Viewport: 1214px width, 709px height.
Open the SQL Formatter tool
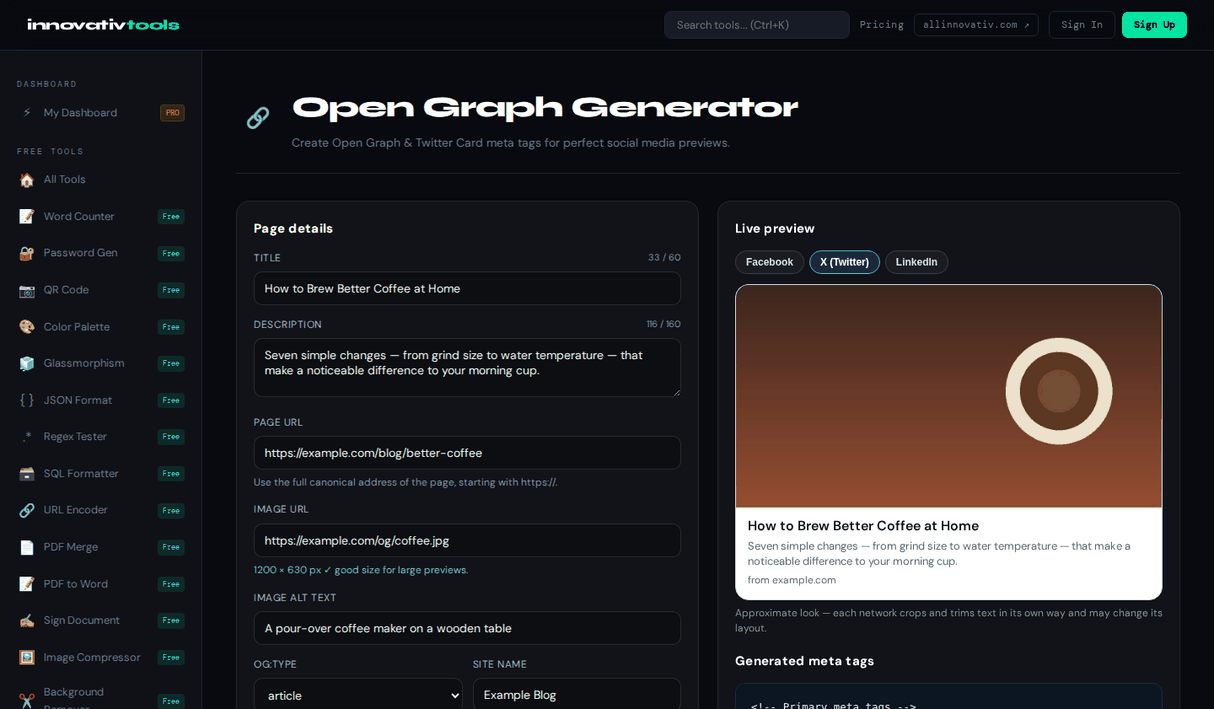tap(101, 474)
